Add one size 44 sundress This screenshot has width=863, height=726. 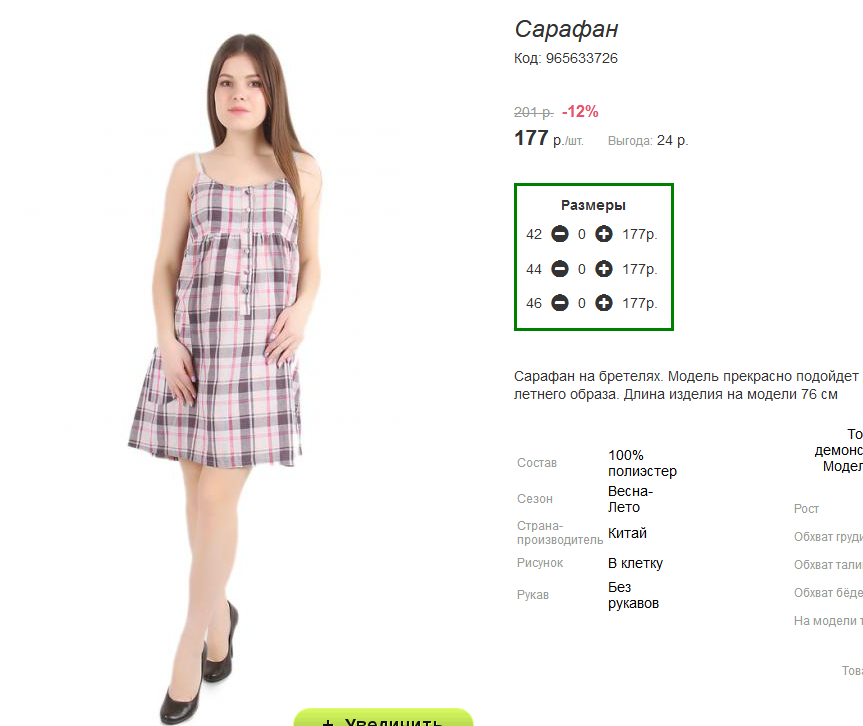pyautogui.click(x=604, y=269)
